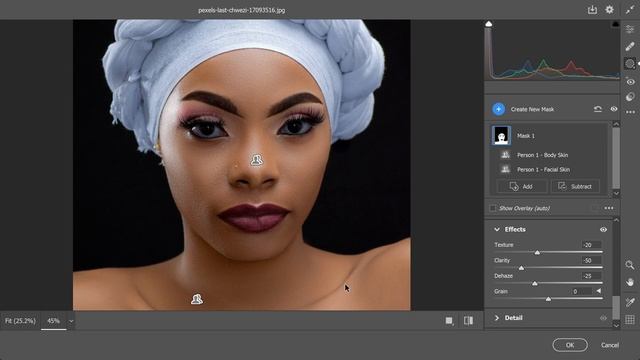Toggle the grid overlay icon
This screenshot has height=360, width=640.
630,319
